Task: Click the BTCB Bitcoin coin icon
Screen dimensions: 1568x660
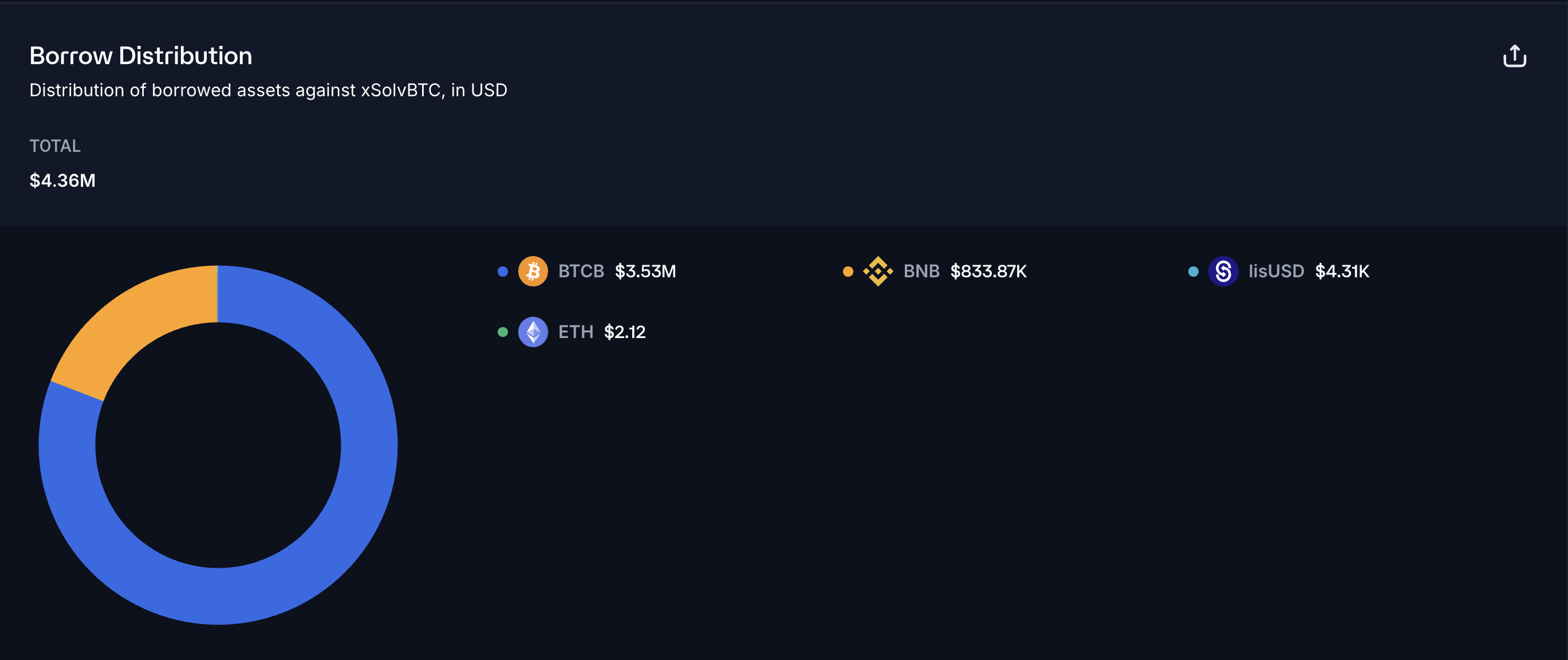Action: click(533, 271)
